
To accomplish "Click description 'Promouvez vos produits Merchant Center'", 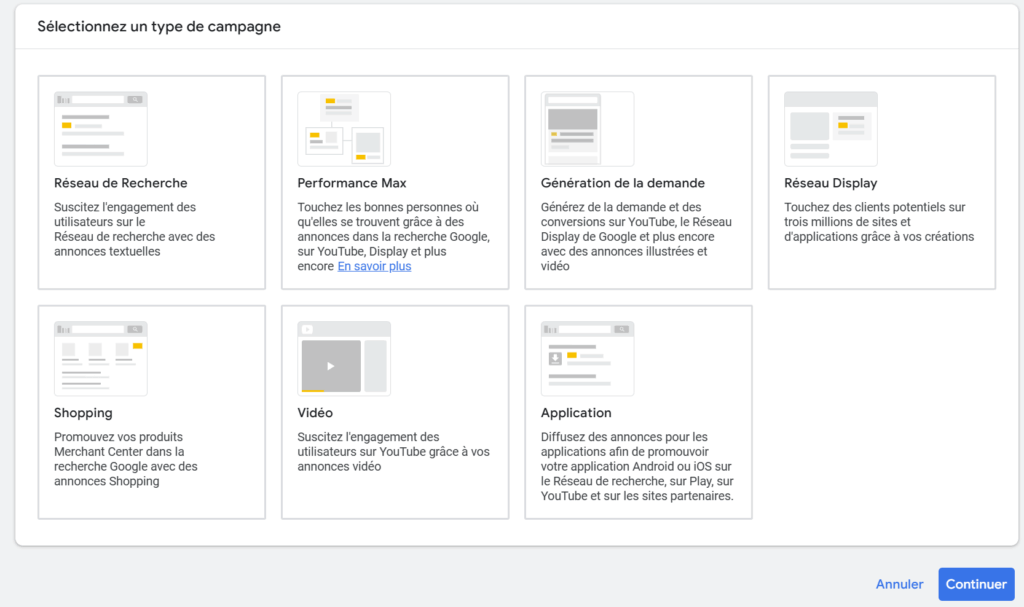I will 126,459.
